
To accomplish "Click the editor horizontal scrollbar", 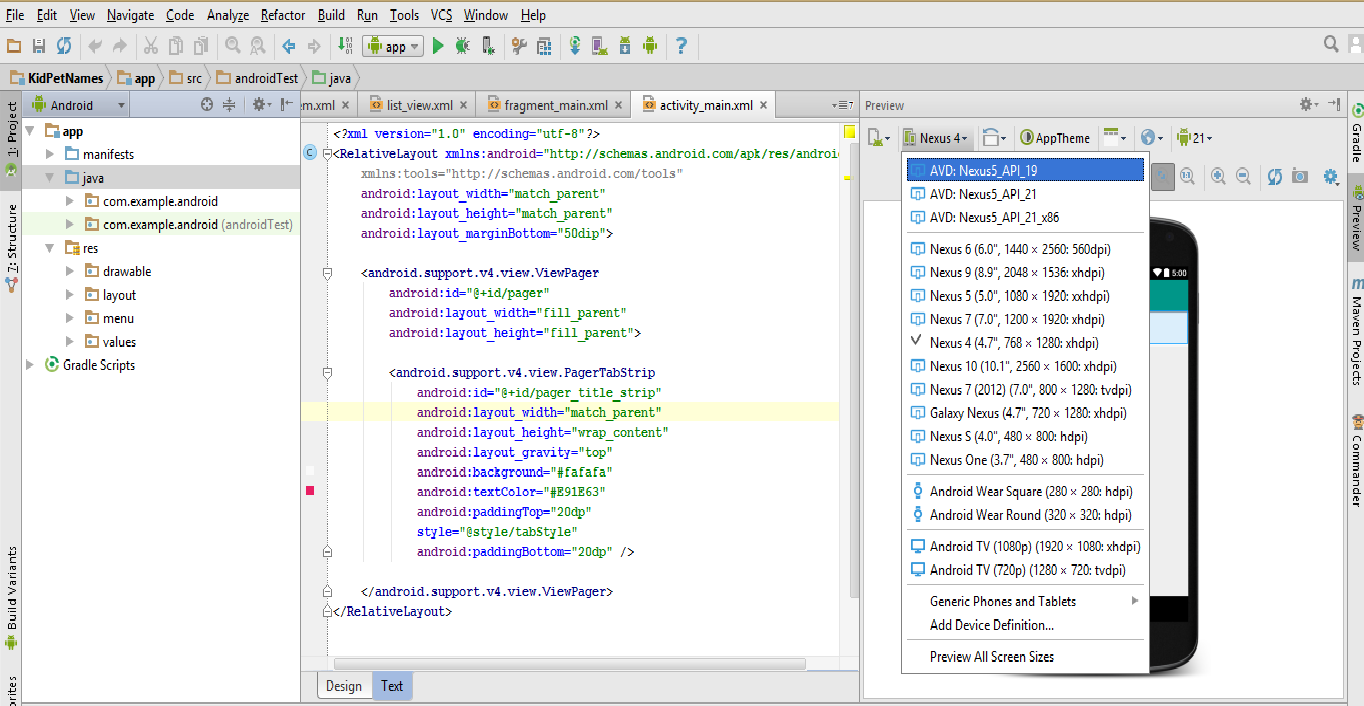I will tap(569, 663).
